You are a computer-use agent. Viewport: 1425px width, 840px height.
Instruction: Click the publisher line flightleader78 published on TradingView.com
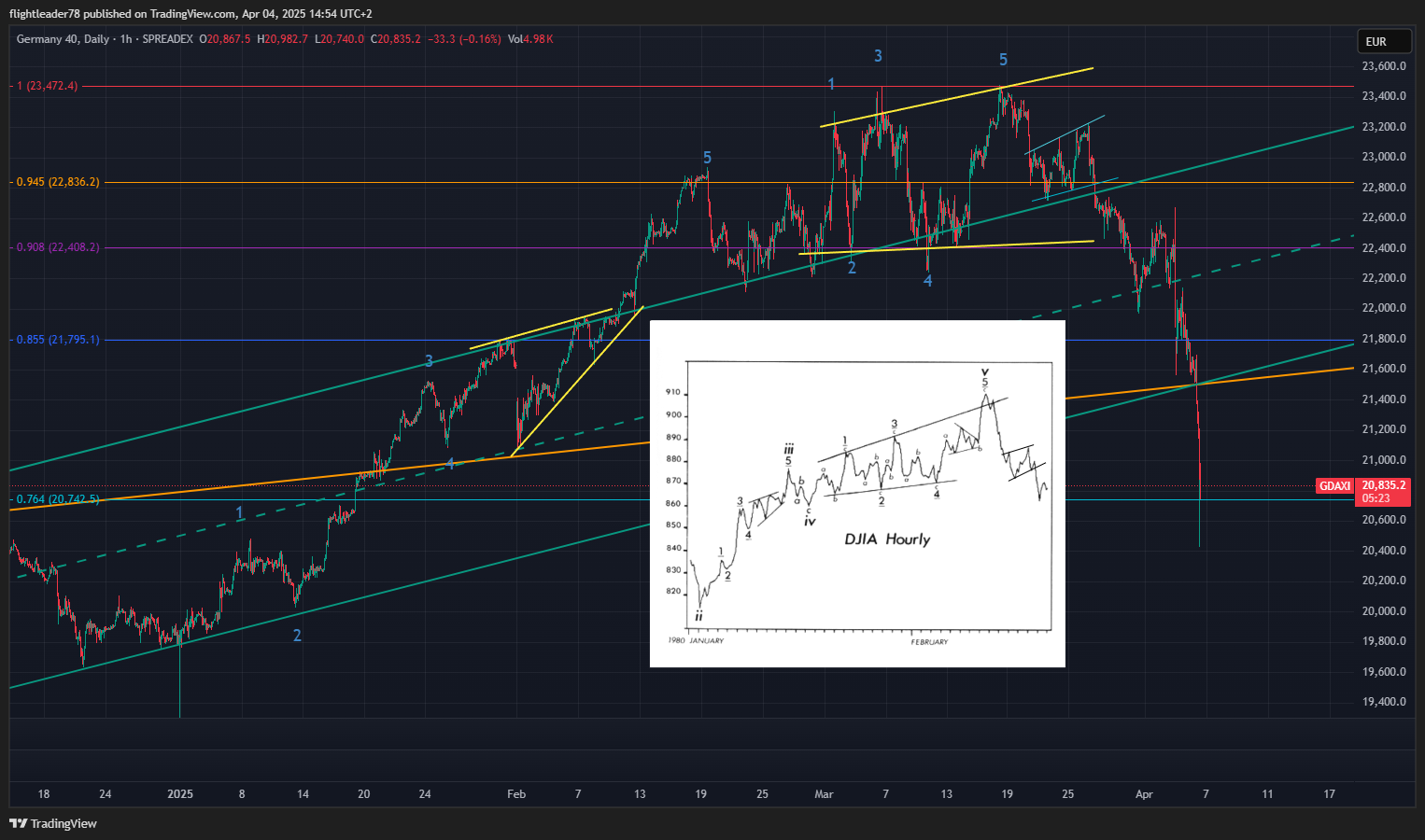pyautogui.click(x=122, y=14)
